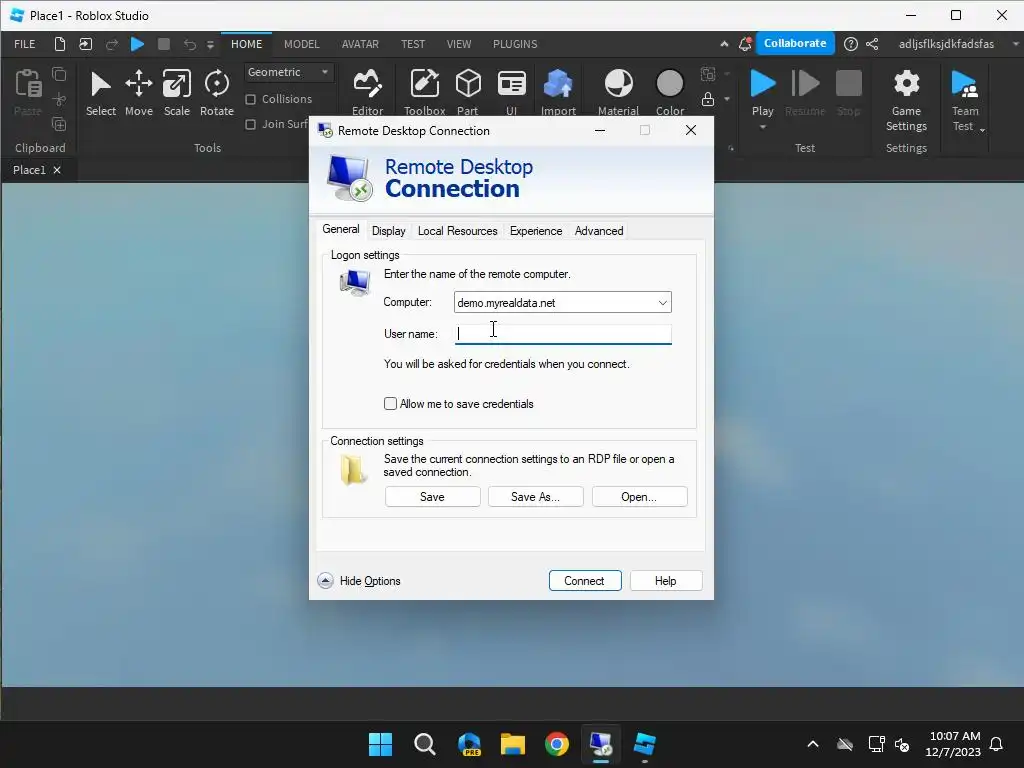Open File Explorer from taskbar
Viewport: 1024px width, 768px height.
pos(513,744)
